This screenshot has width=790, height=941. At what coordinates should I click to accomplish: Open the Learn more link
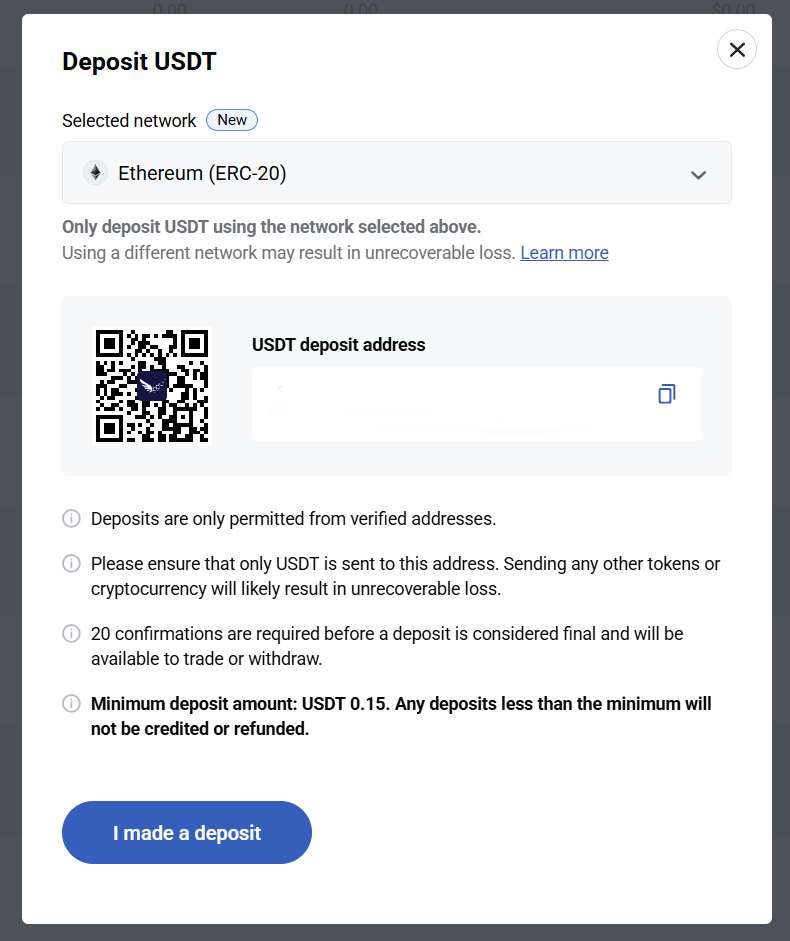[564, 253]
